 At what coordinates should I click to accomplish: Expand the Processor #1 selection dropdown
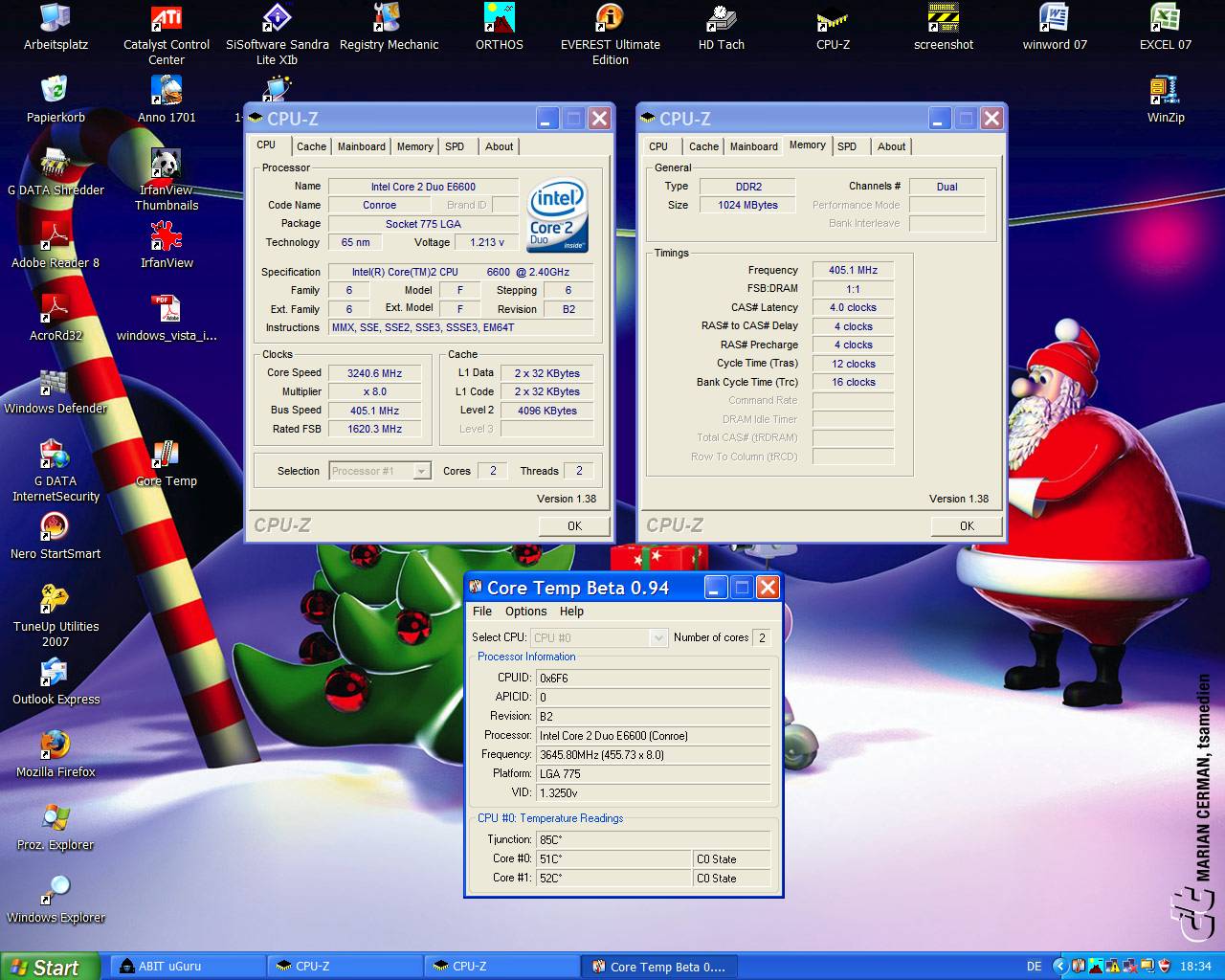(422, 471)
